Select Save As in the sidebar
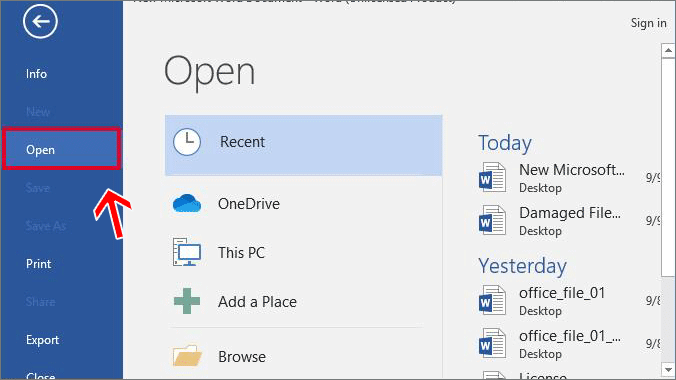The height and width of the screenshot is (380, 676). click(46, 226)
